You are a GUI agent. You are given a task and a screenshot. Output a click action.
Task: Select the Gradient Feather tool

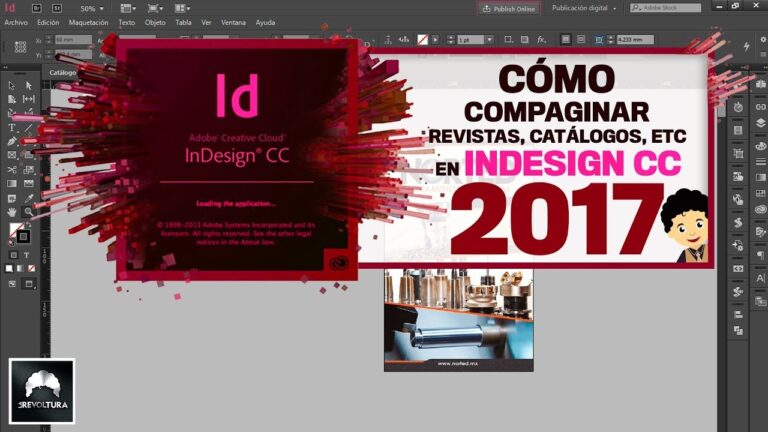coord(28,184)
